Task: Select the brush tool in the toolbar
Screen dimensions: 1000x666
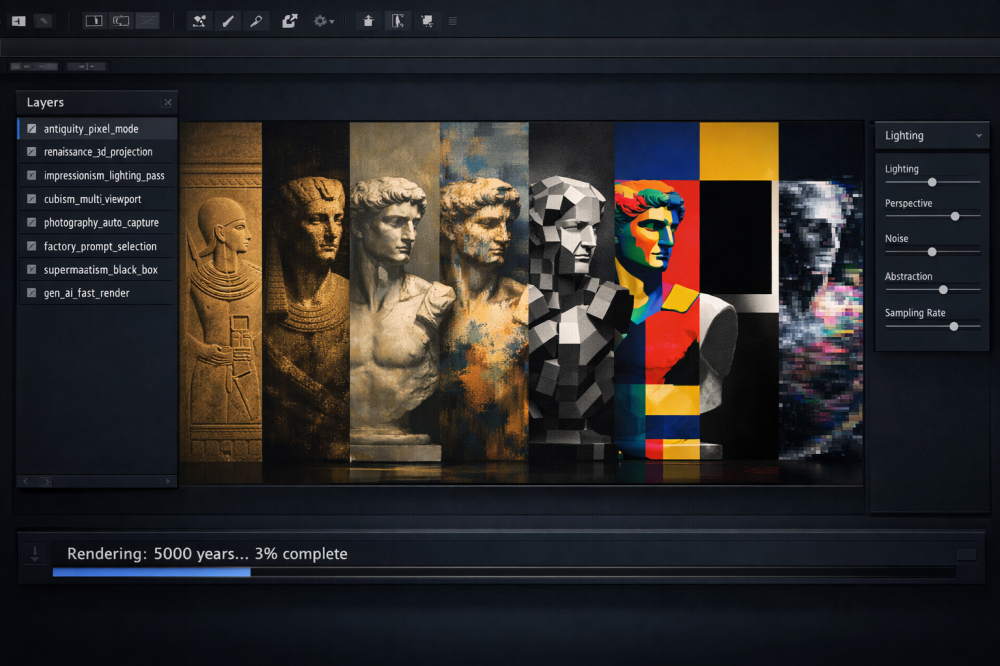Action: (227, 20)
